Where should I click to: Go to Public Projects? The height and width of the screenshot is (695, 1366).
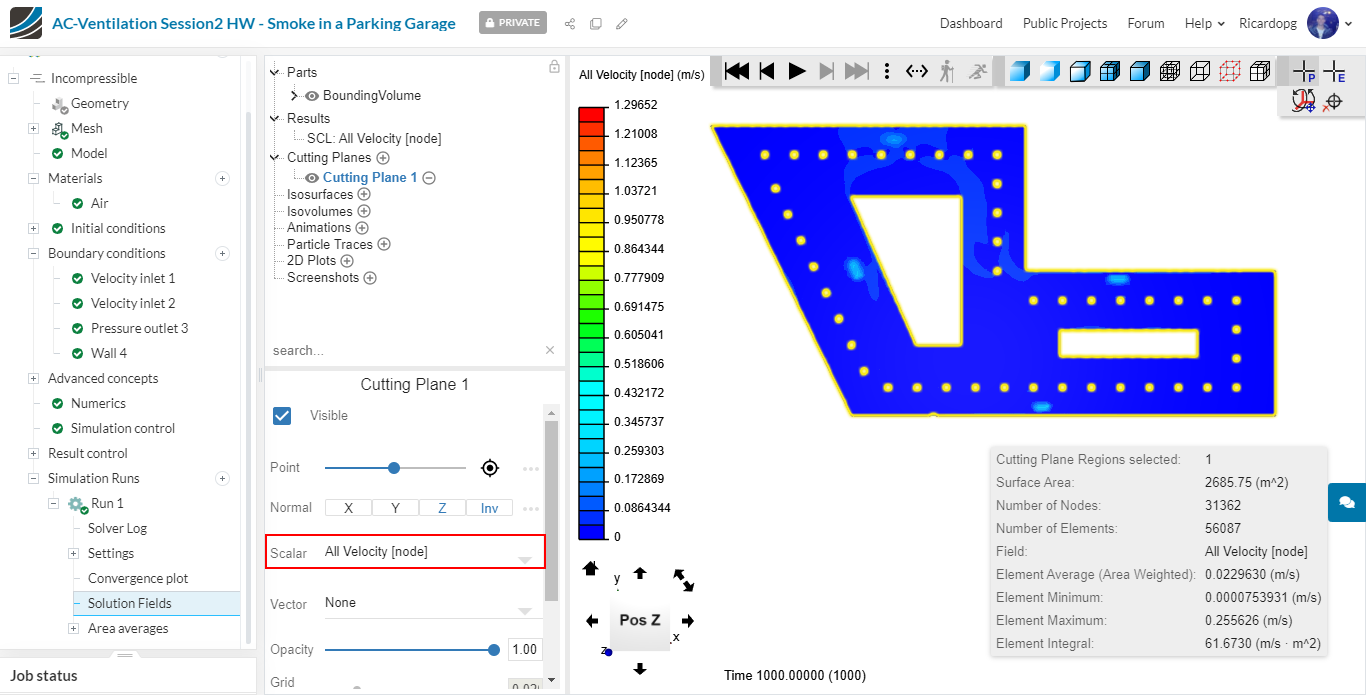coord(1065,23)
